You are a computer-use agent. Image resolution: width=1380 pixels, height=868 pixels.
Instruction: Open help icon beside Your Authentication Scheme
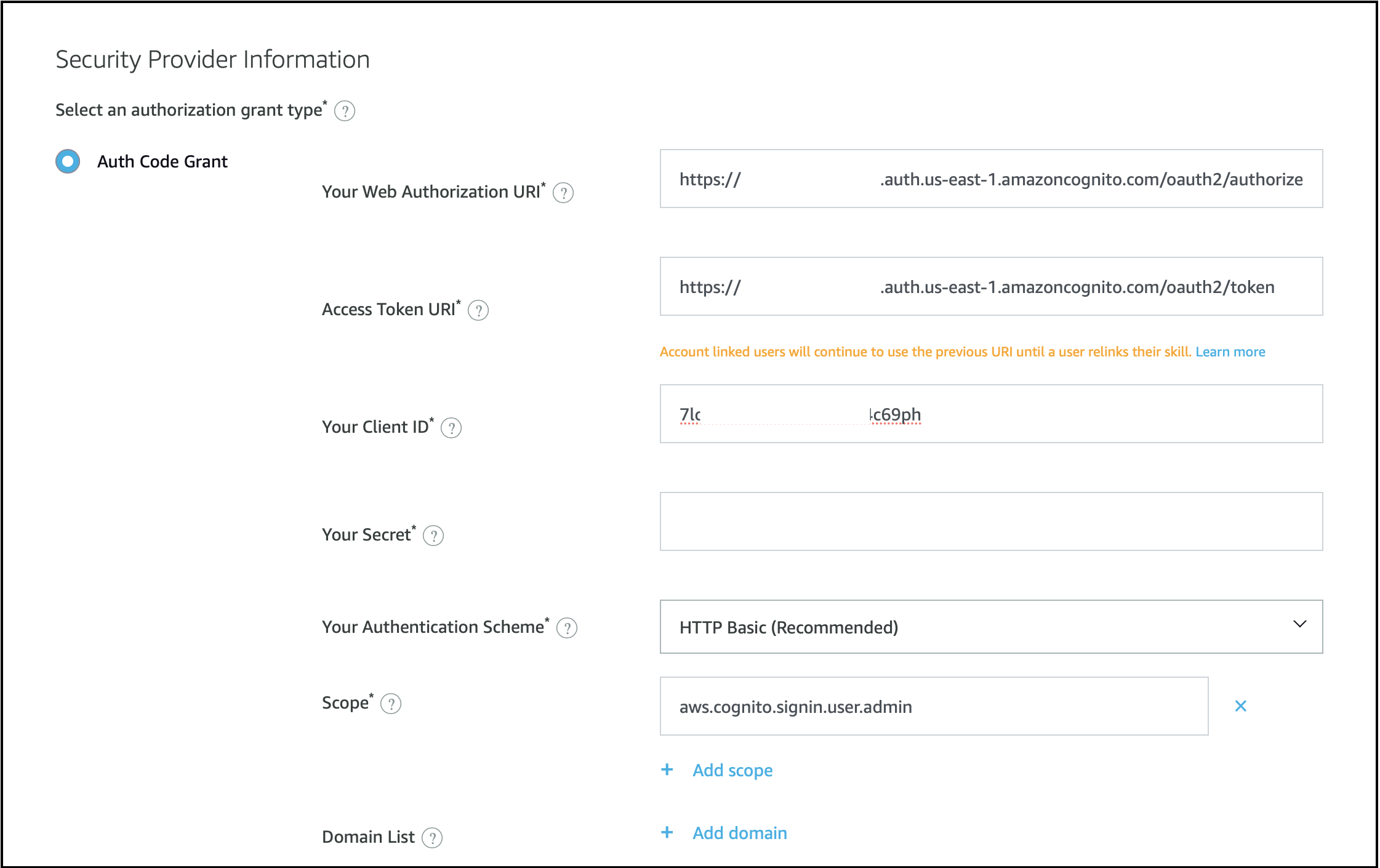[567, 628]
